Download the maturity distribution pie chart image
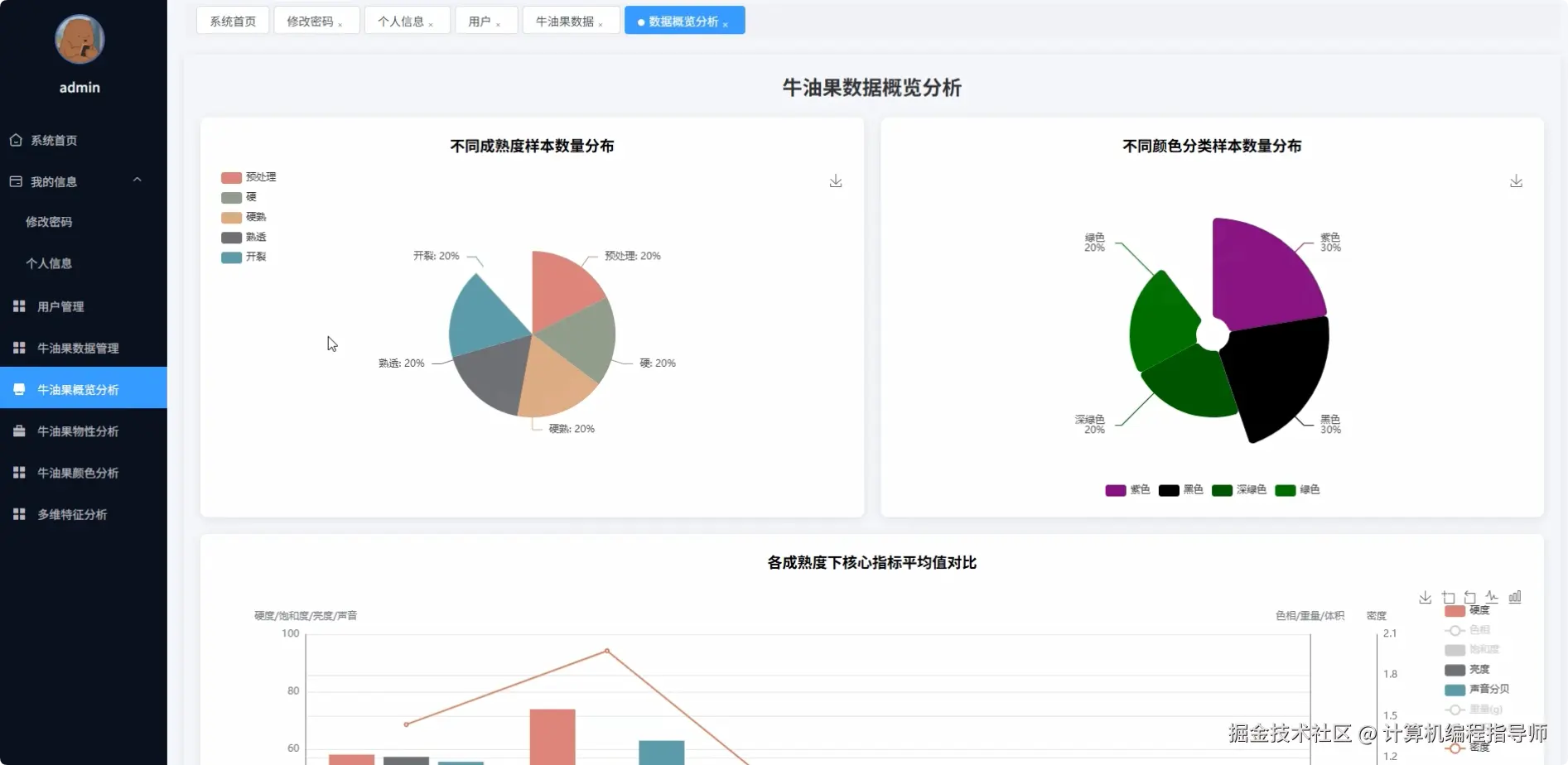 click(x=836, y=181)
